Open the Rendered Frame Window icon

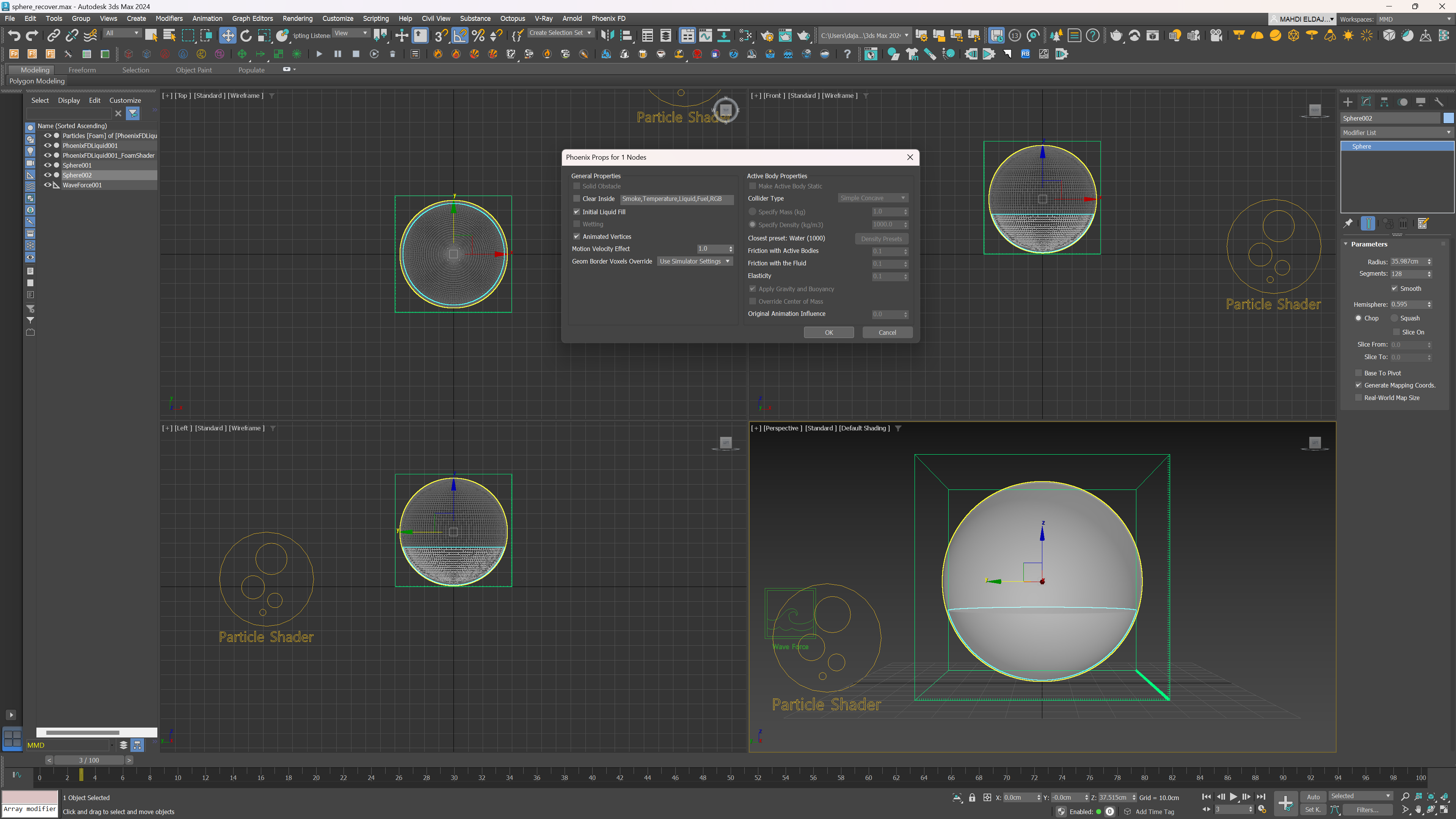785,36
